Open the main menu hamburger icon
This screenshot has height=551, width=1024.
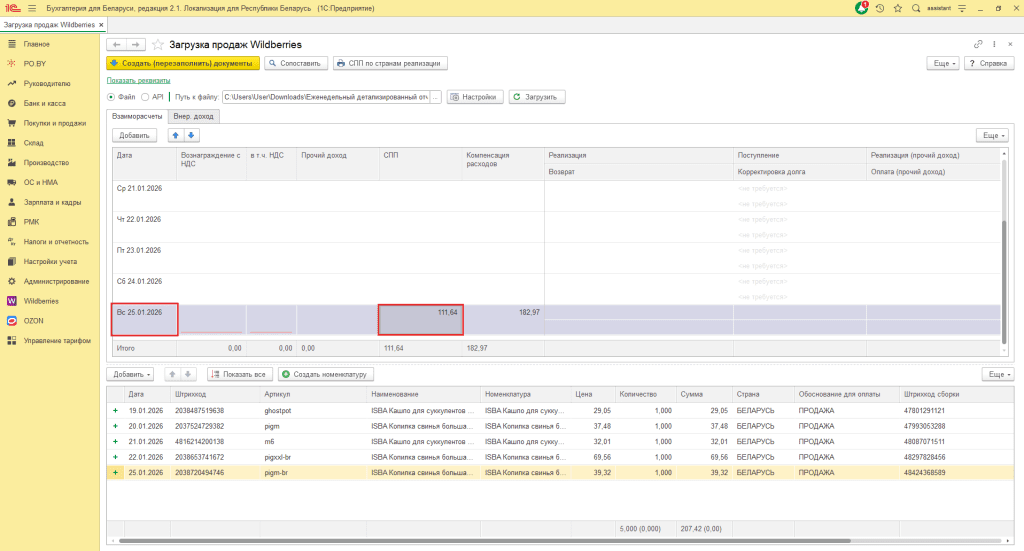pyautogui.click(x=31, y=8)
